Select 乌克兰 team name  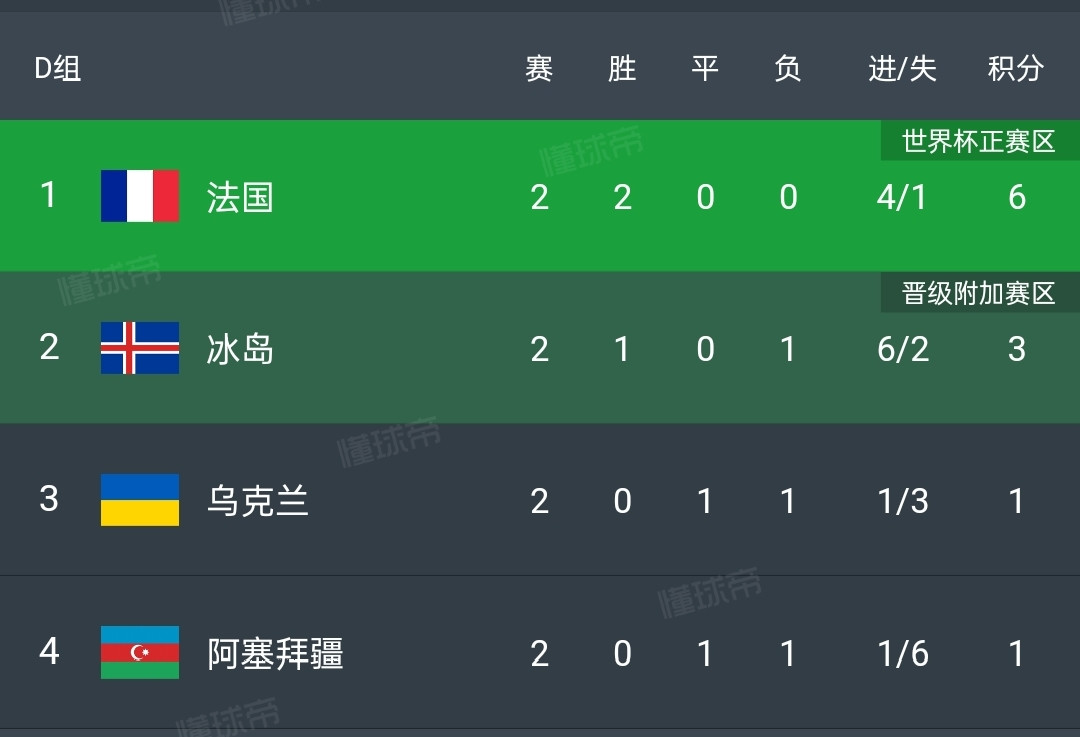point(257,501)
